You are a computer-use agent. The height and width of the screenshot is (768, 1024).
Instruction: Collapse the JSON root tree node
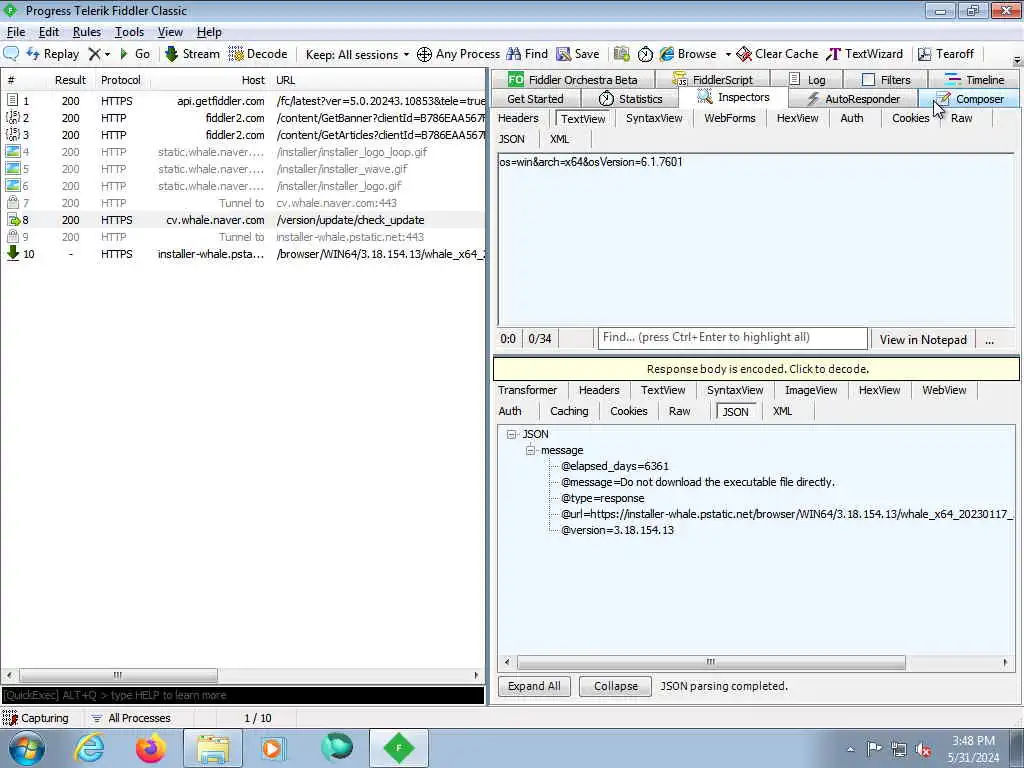512,434
